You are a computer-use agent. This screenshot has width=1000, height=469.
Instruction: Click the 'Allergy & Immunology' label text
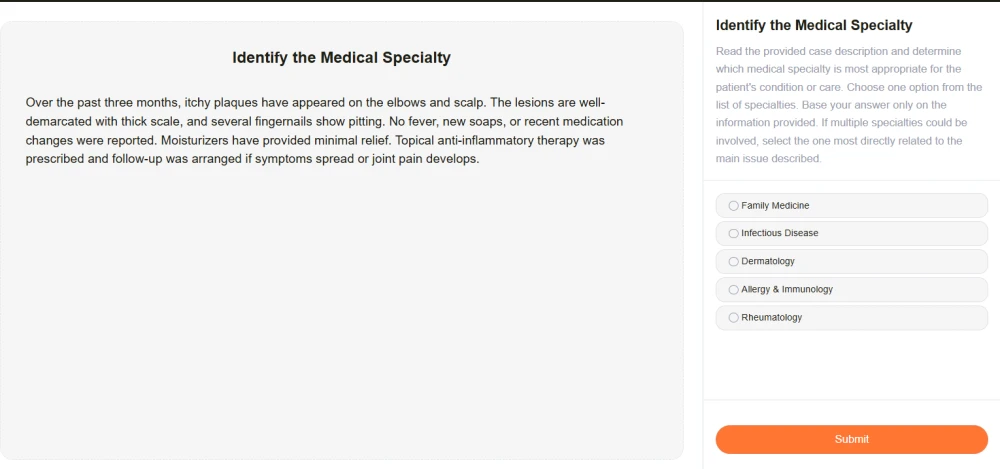[x=787, y=290]
